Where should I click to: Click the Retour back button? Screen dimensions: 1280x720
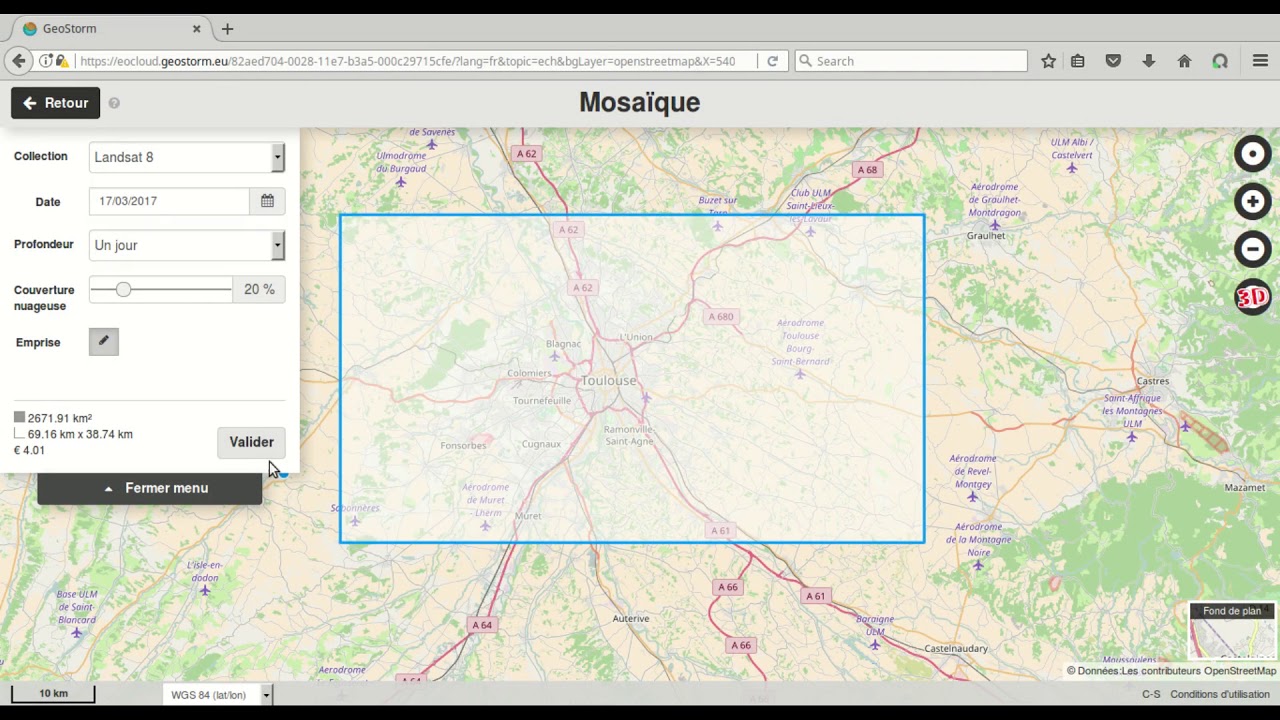pyautogui.click(x=56, y=103)
